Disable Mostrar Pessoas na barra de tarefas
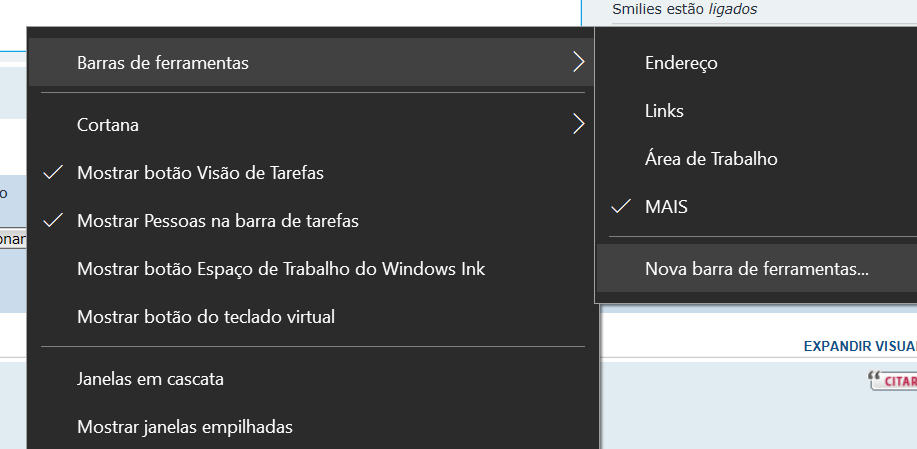Image resolution: width=917 pixels, height=449 pixels. (x=217, y=221)
